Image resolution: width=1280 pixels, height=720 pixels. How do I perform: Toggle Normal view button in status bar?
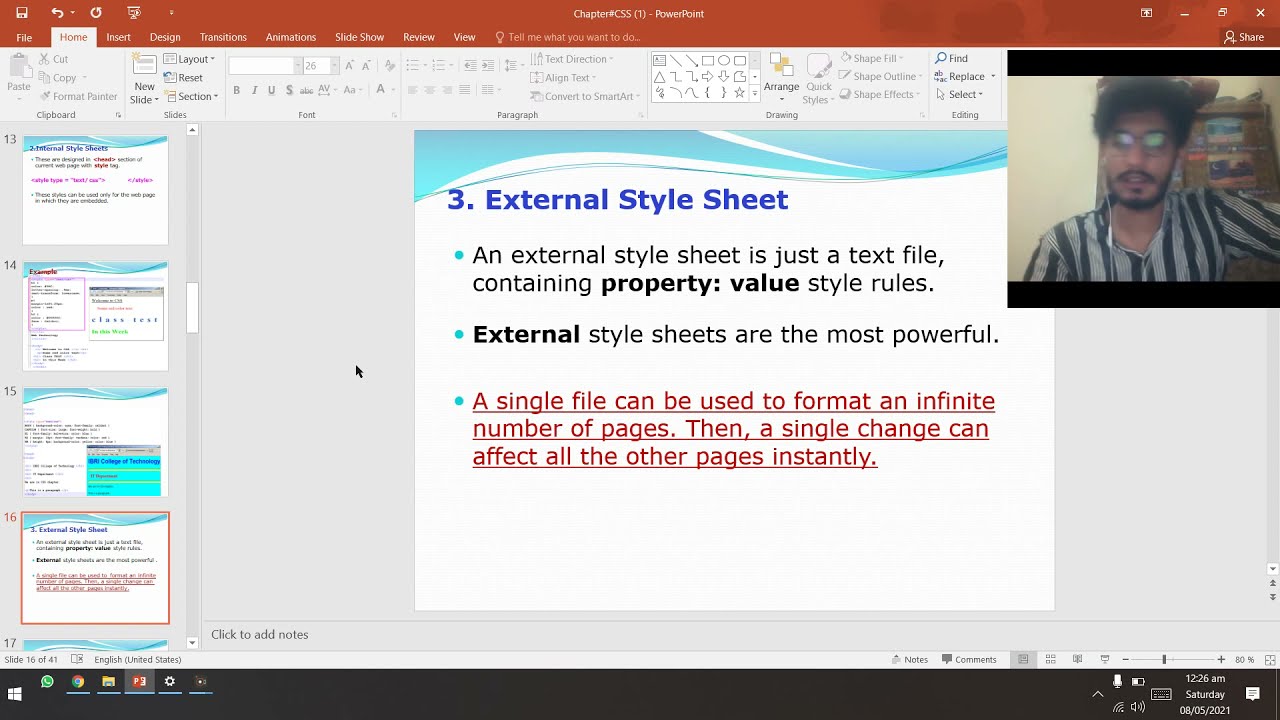coord(1023,659)
